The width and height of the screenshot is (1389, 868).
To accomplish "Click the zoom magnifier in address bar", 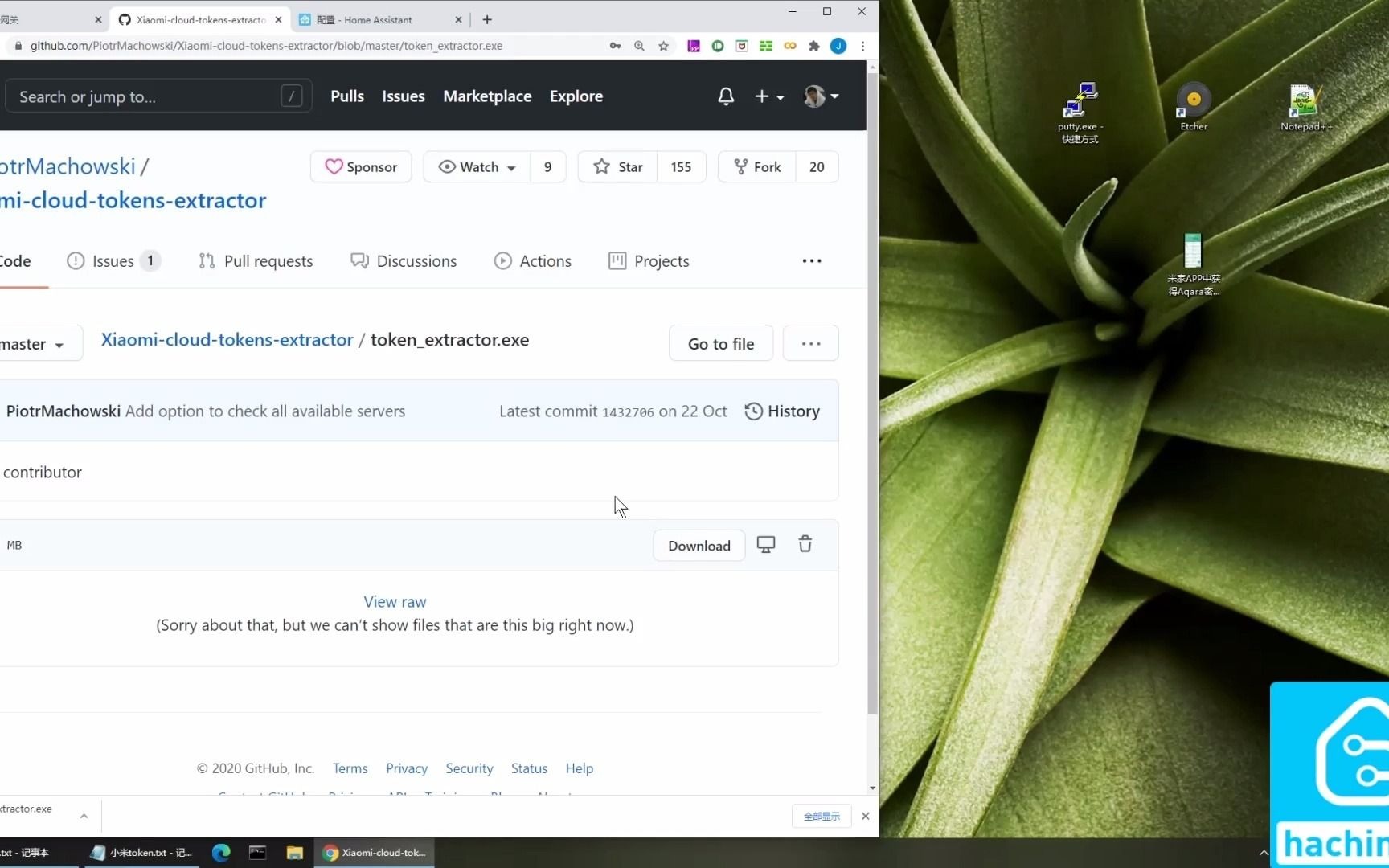I will 639,46.
